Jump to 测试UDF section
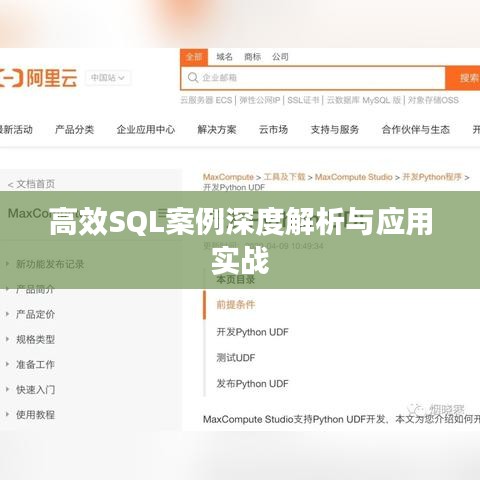Screen dimensions: 480x480 click(236, 358)
